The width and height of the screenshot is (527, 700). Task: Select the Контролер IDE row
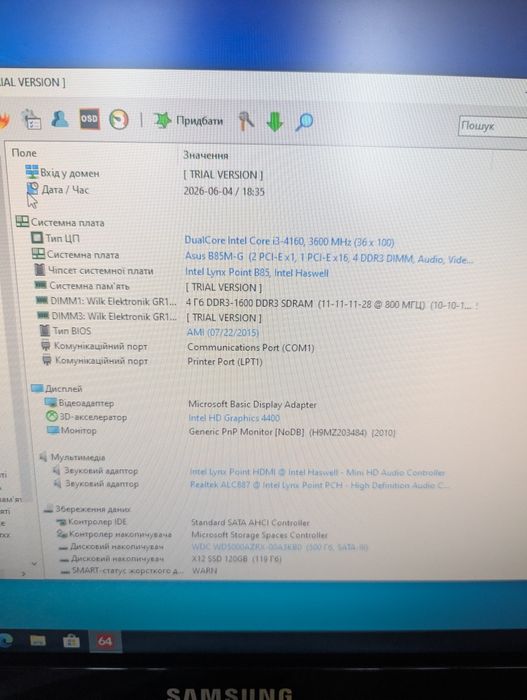(x=92, y=521)
